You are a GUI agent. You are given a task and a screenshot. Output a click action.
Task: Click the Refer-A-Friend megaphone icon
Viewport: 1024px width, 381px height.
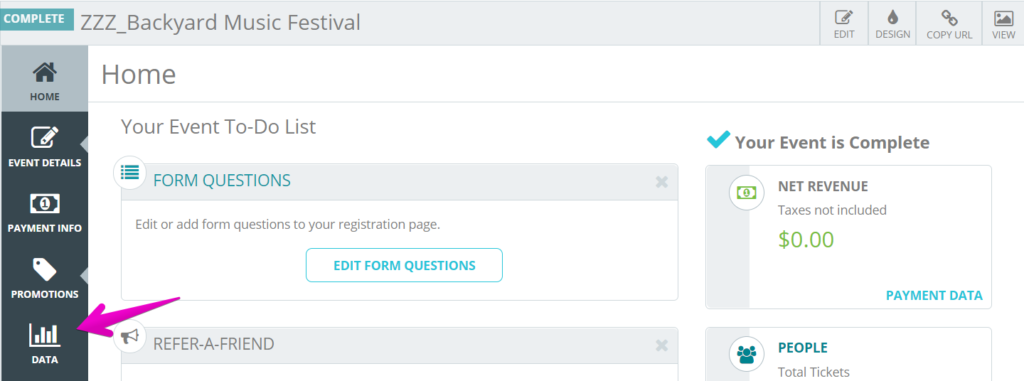130,337
